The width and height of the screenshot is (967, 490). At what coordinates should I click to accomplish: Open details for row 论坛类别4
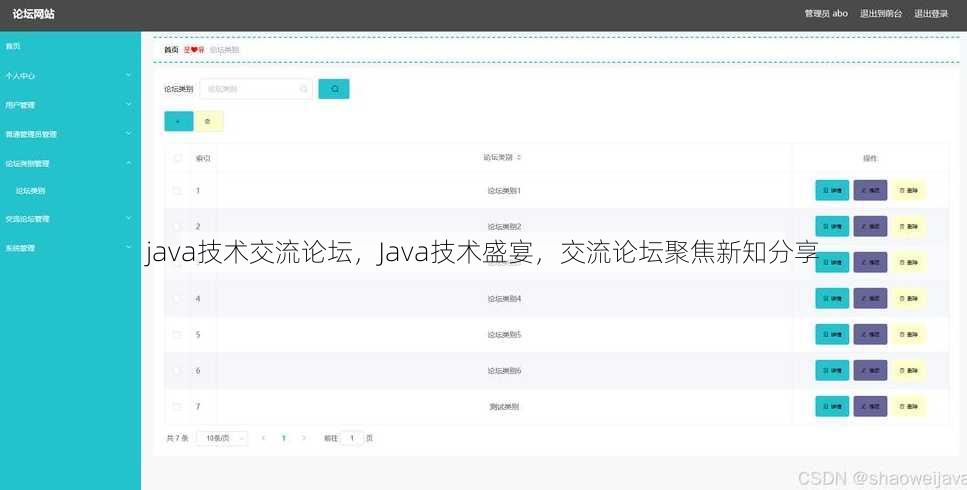tap(832, 298)
